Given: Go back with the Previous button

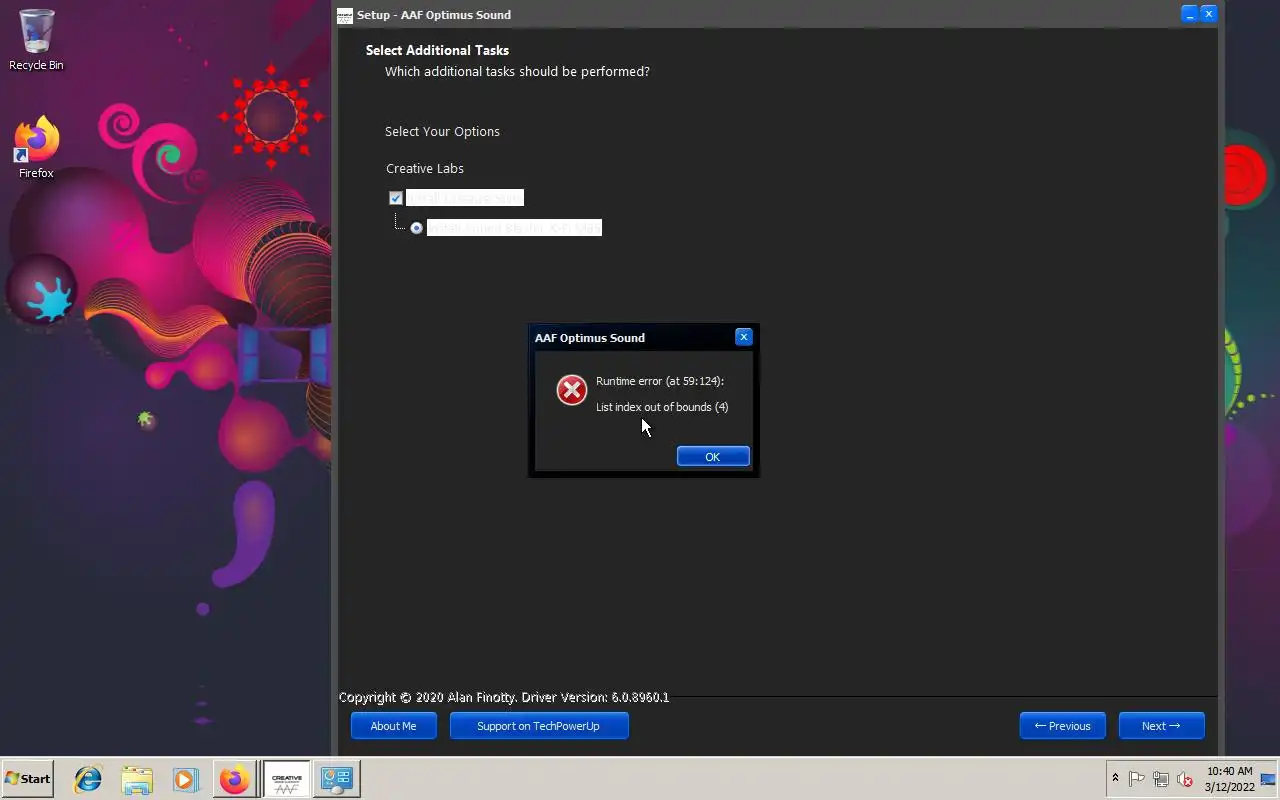Looking at the screenshot, I should (1062, 726).
